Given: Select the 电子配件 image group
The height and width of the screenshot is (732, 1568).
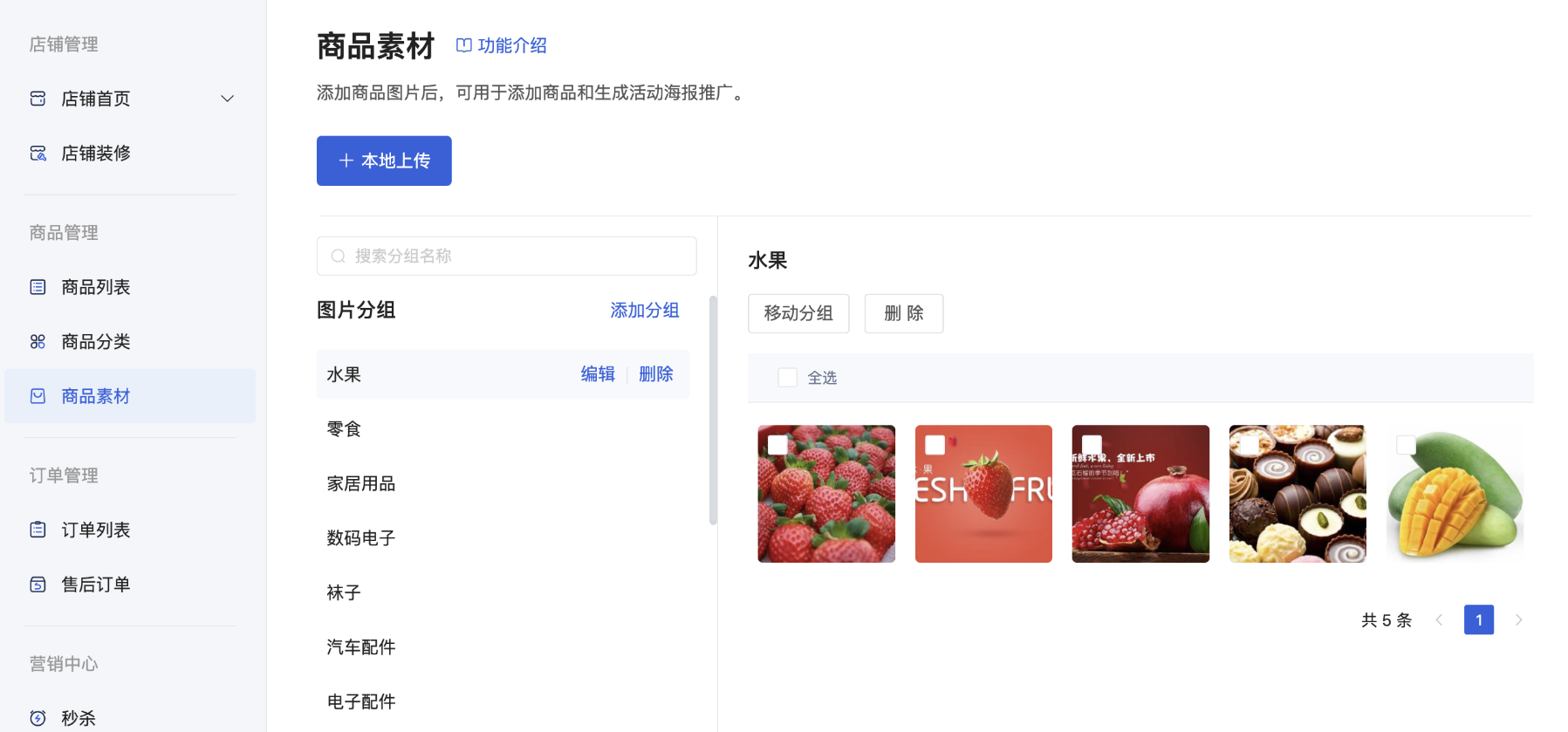Looking at the screenshot, I should [503, 701].
